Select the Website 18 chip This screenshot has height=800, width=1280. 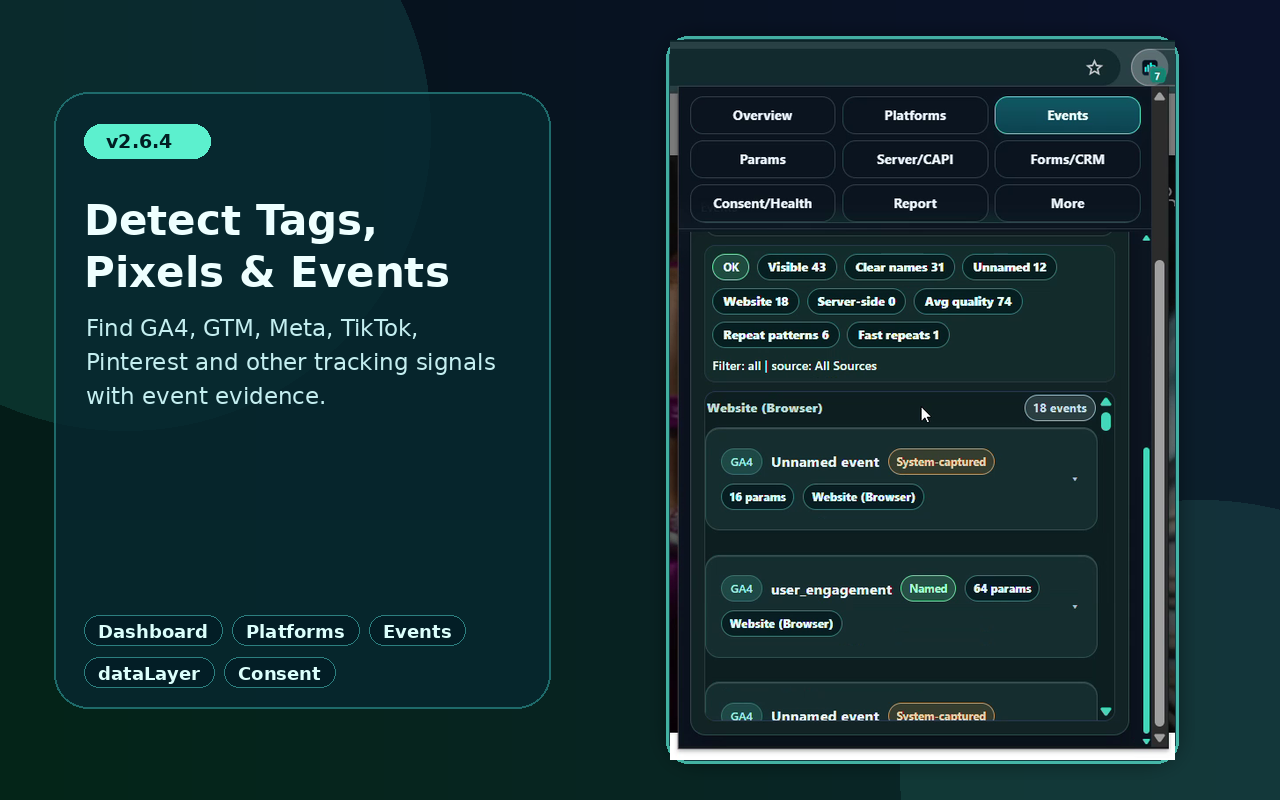755,301
